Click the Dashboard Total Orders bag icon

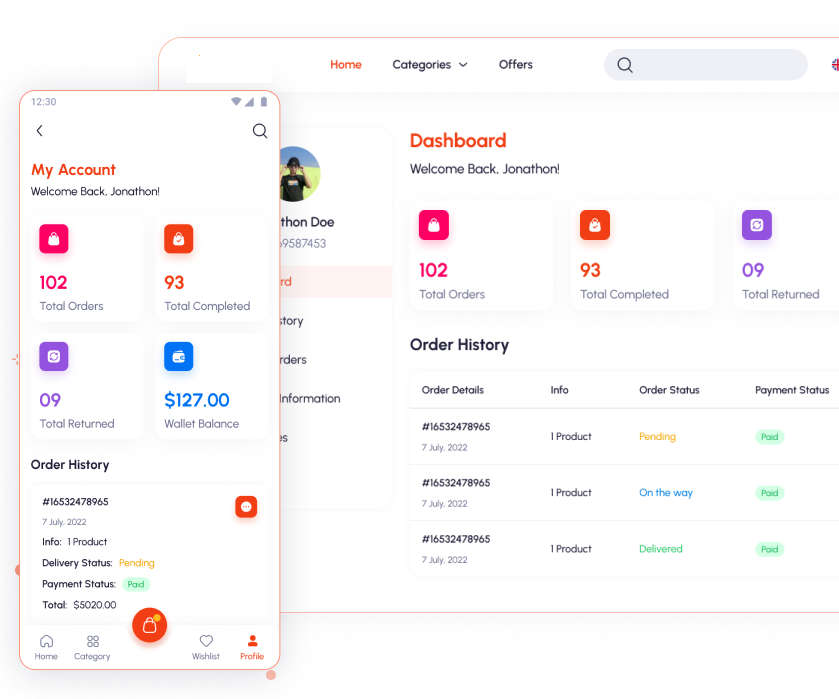click(433, 225)
